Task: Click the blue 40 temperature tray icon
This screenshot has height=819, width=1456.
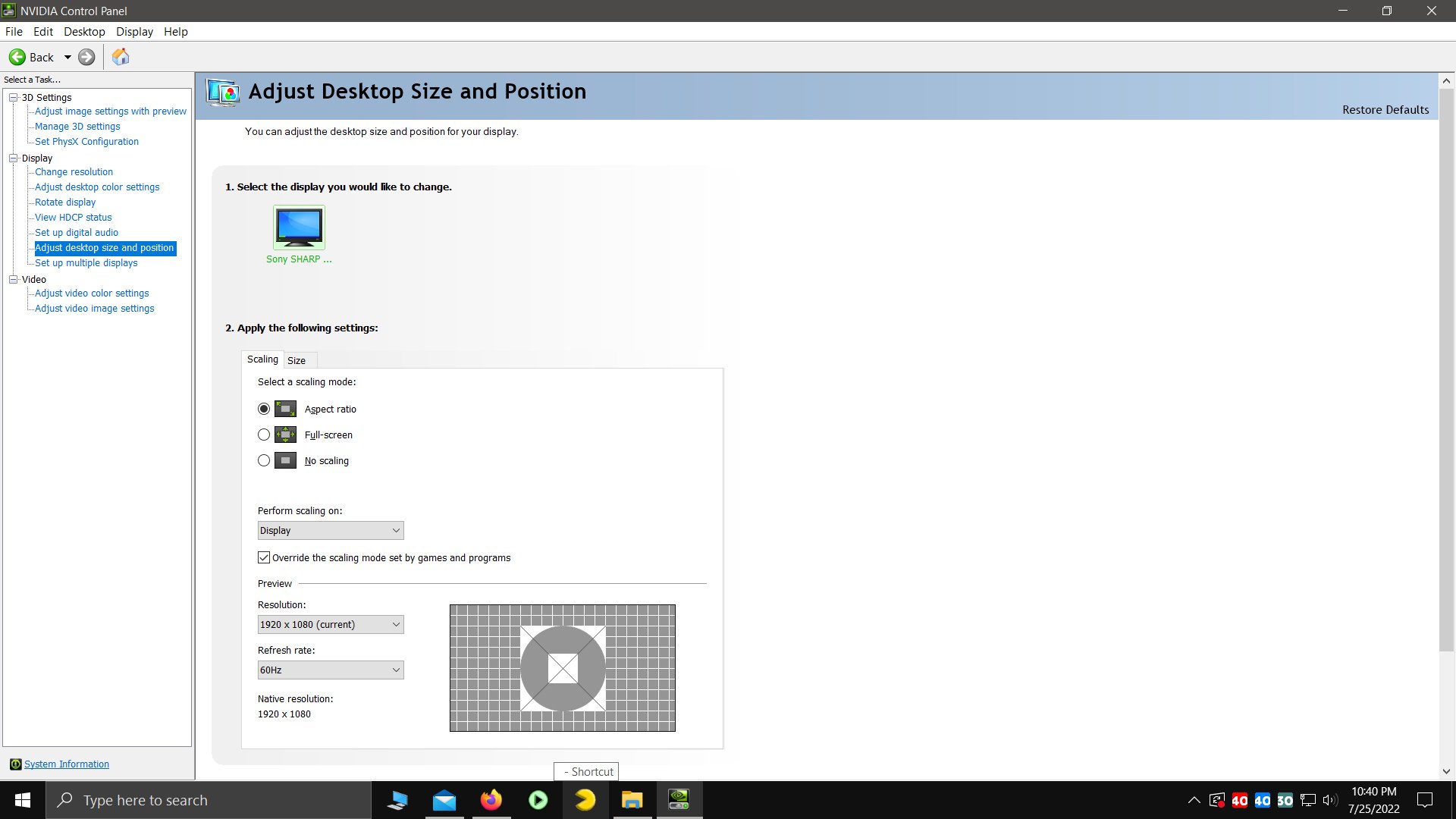Action: tap(1262, 800)
